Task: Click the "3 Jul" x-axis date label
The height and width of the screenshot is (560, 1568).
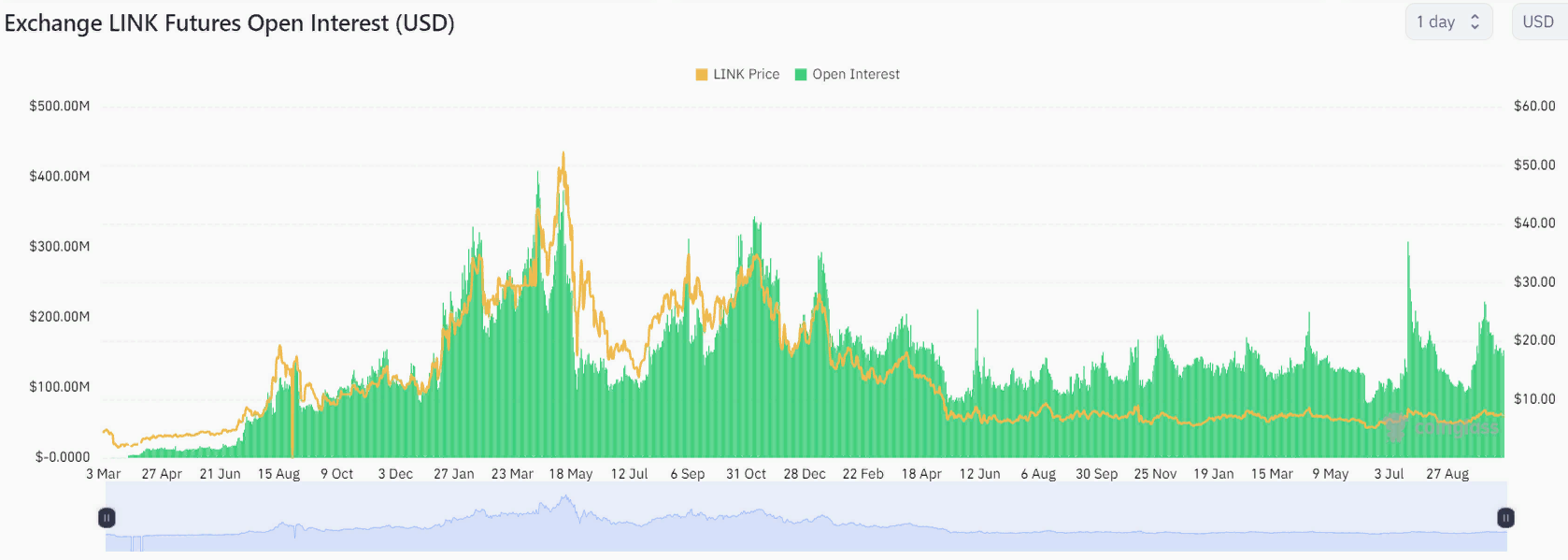Action: pos(1389,474)
